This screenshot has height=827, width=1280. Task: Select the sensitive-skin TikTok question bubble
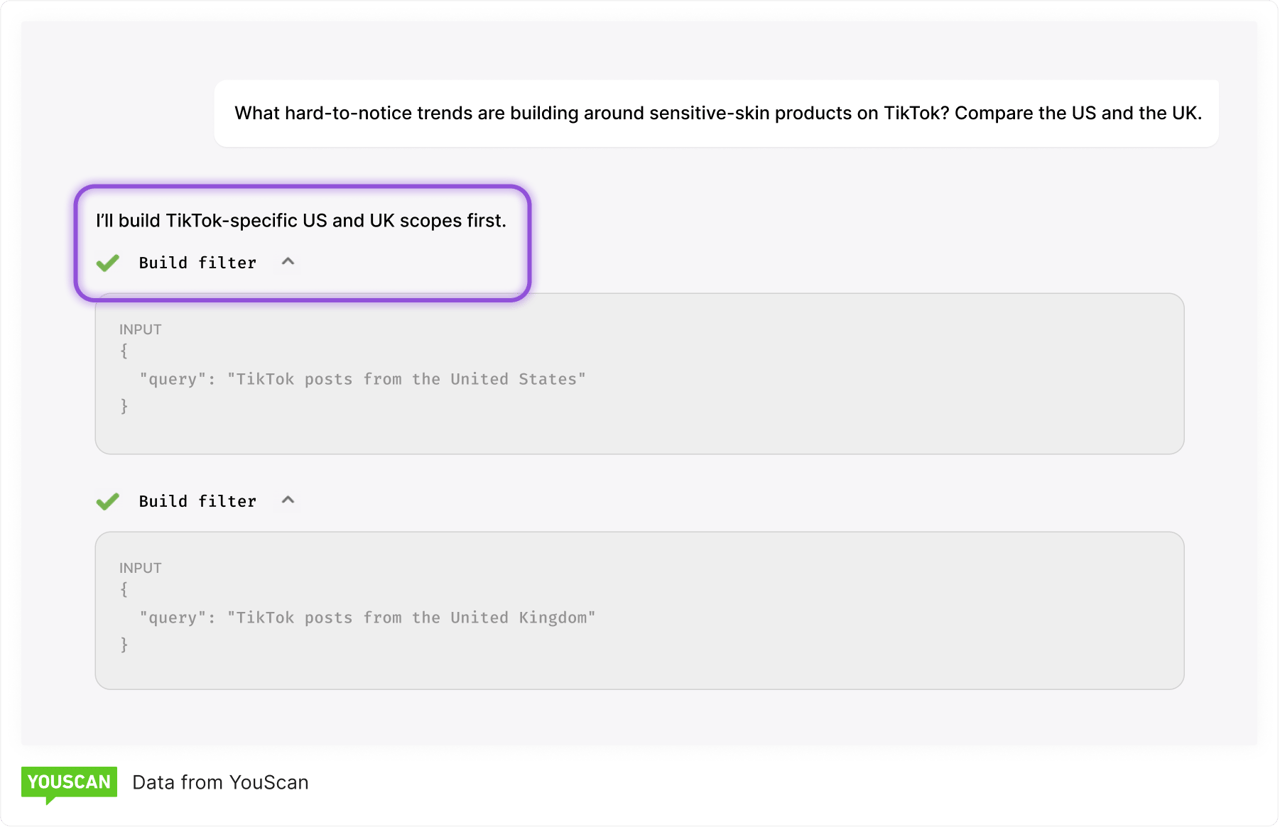point(716,113)
